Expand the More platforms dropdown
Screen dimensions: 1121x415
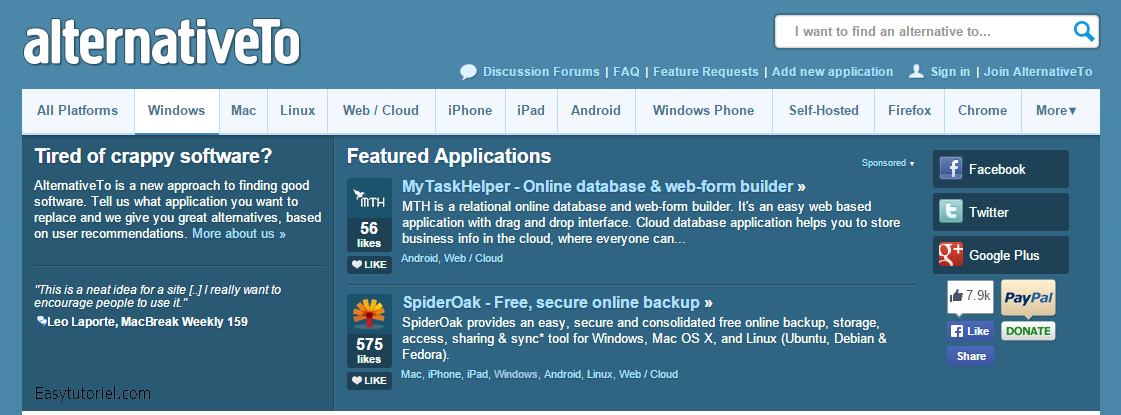(1056, 111)
